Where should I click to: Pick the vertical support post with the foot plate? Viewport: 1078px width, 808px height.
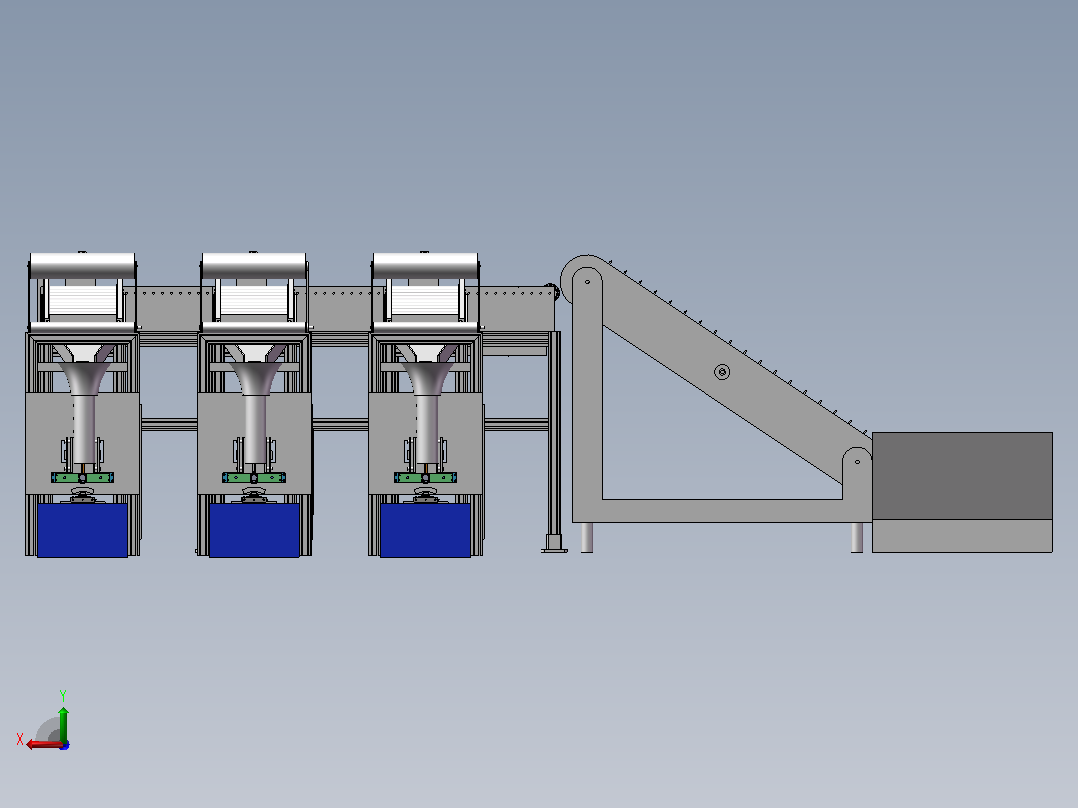tap(554, 441)
